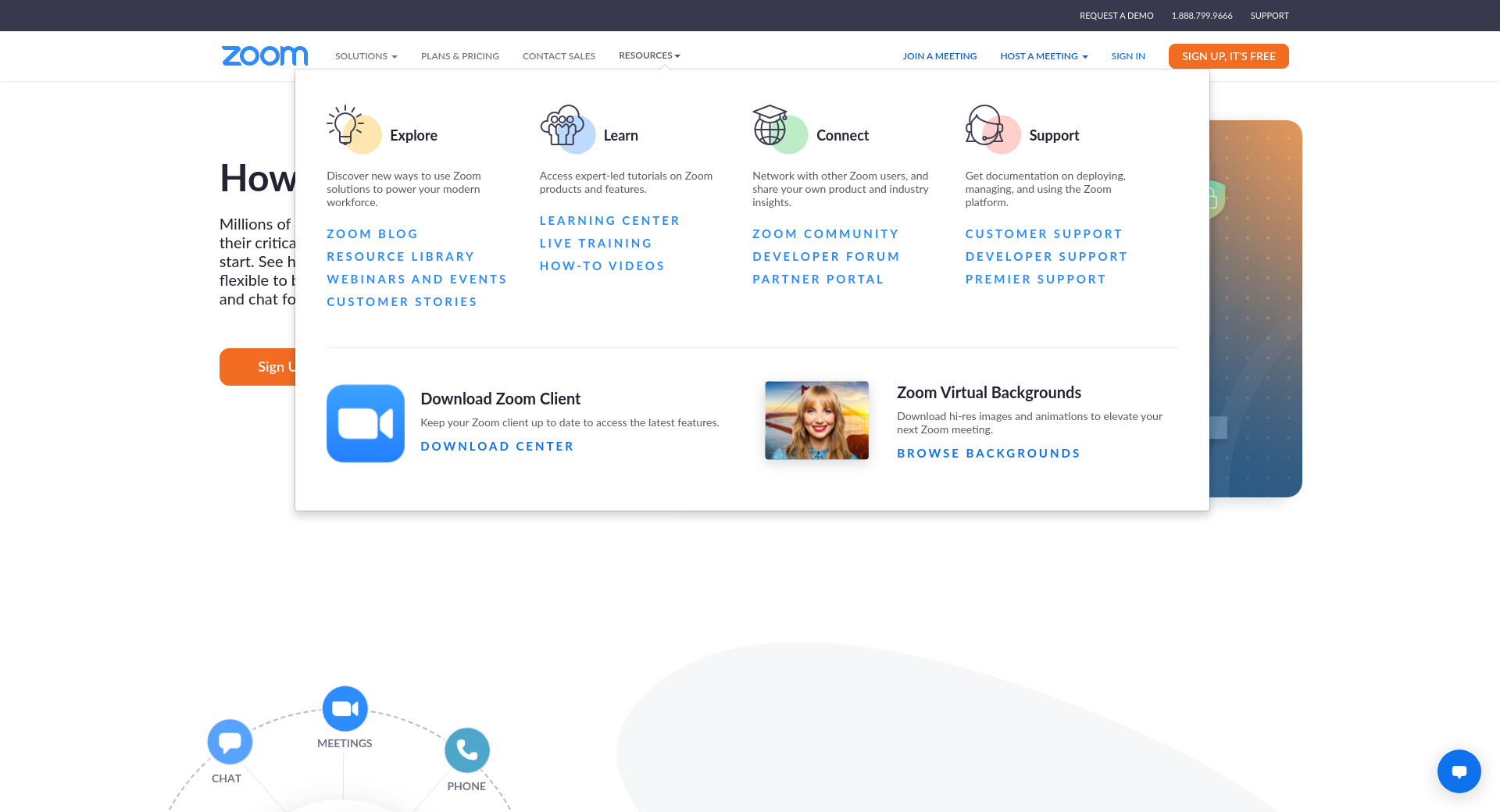Expand the Solutions dropdown menu
The width and height of the screenshot is (1500, 812).
click(x=366, y=56)
